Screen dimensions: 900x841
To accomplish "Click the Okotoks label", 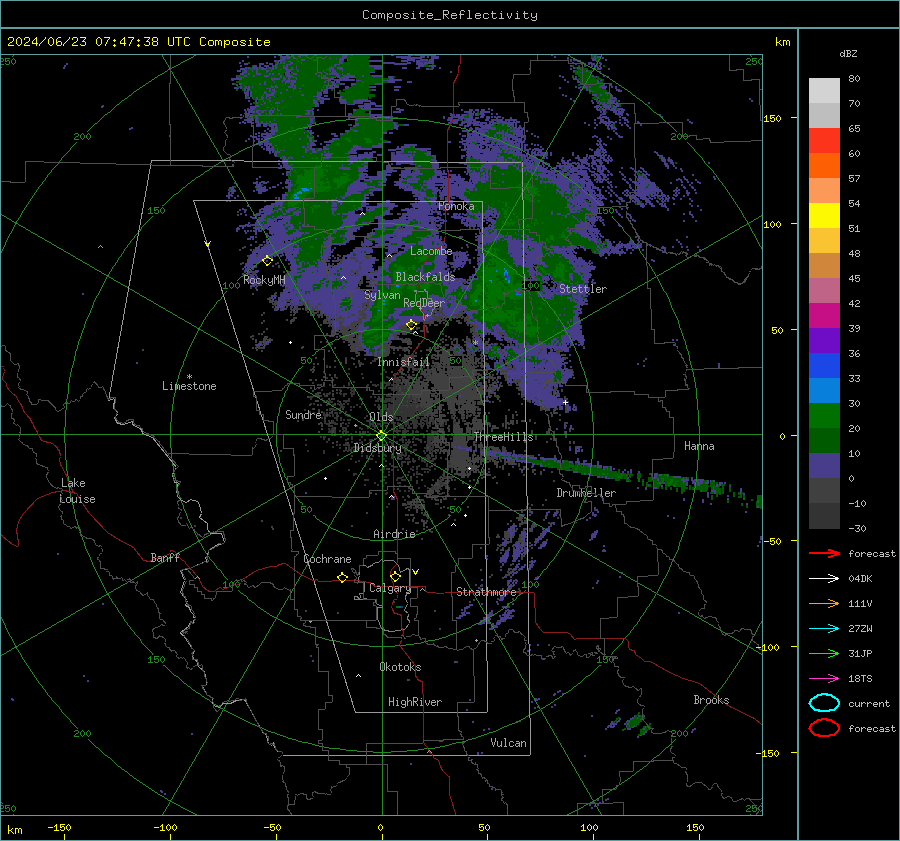I will pyautogui.click(x=400, y=667).
